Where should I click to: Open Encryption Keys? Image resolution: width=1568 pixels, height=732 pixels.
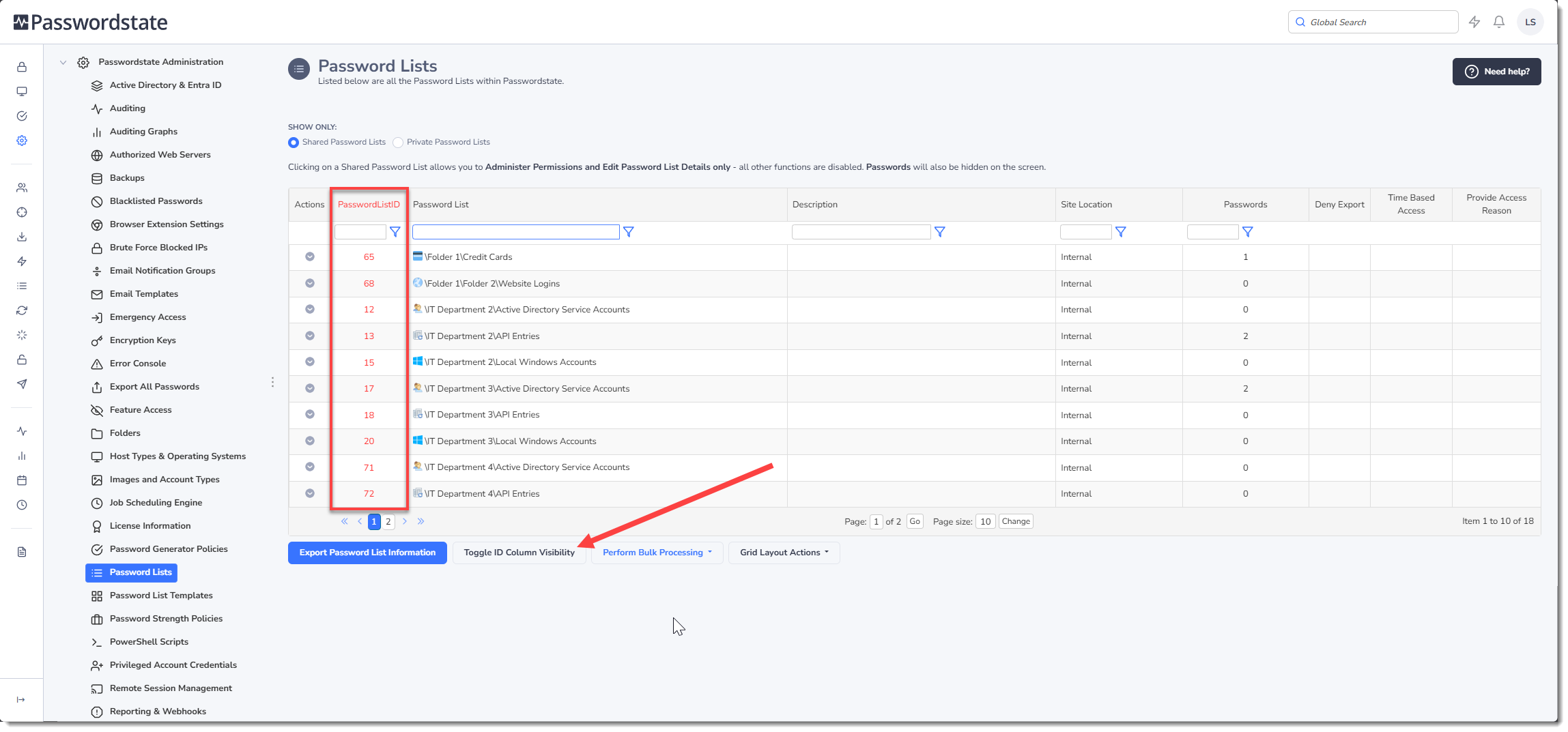tap(143, 340)
